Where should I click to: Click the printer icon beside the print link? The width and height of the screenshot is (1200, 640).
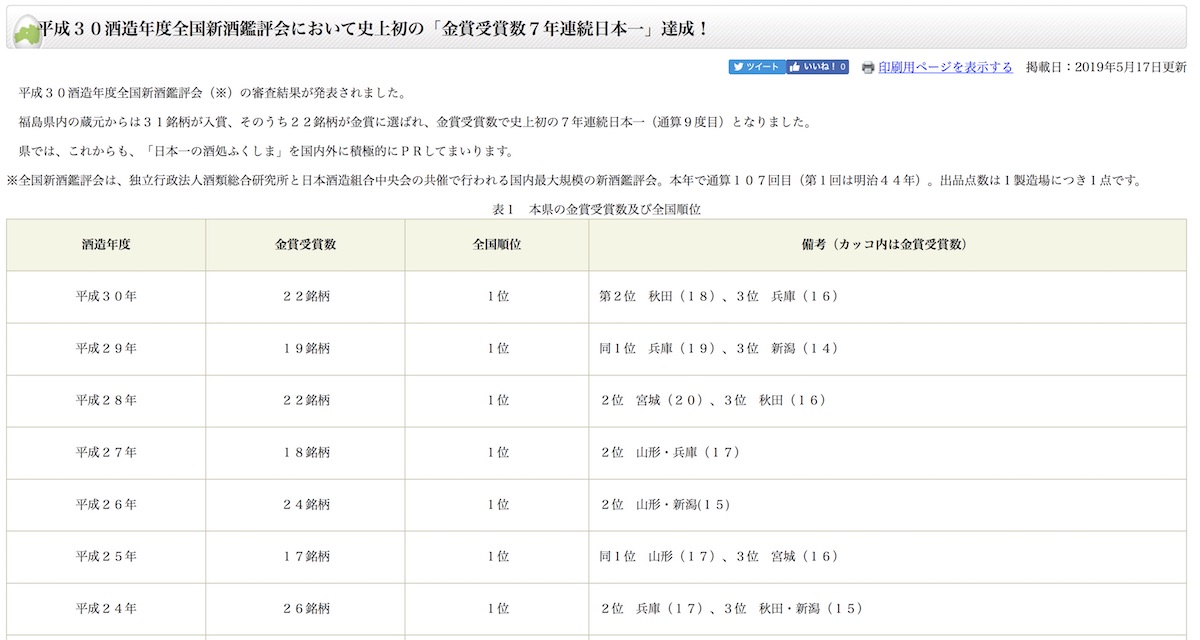[868, 68]
